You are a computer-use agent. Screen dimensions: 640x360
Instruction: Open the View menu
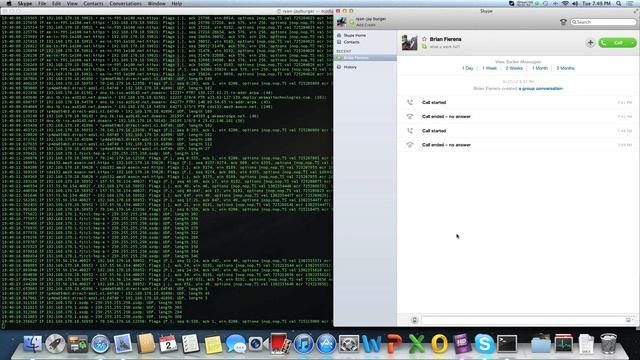click(72, 3)
